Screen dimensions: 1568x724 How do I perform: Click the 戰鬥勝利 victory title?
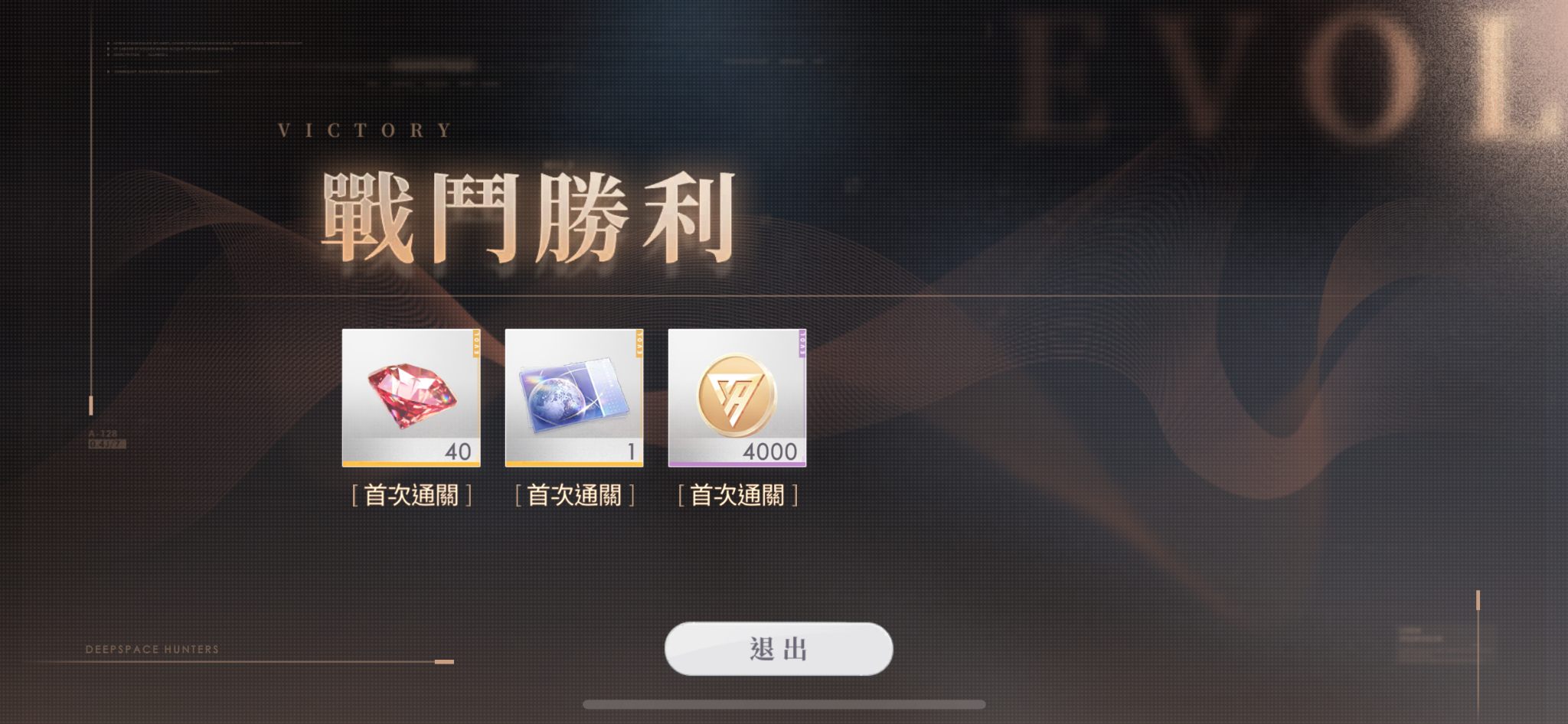click(x=528, y=217)
